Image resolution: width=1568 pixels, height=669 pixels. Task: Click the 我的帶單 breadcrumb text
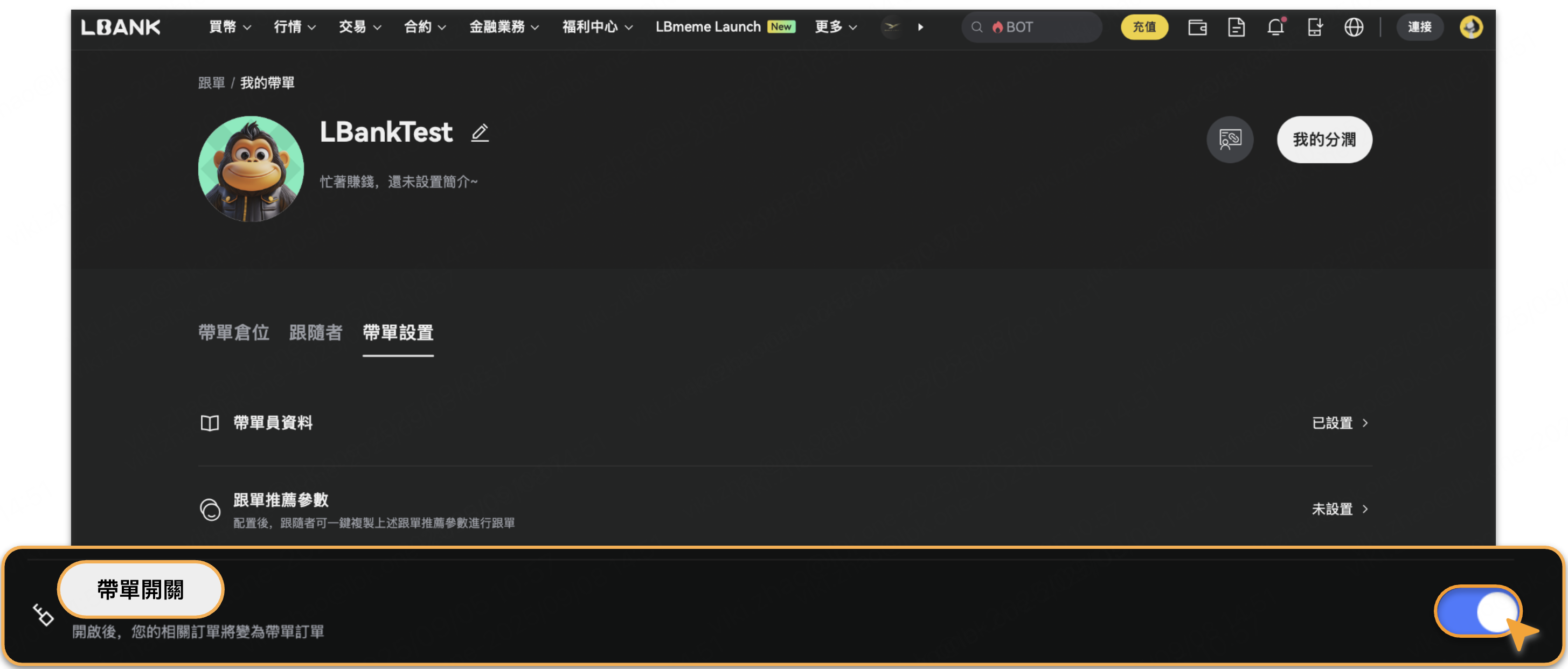click(x=267, y=83)
